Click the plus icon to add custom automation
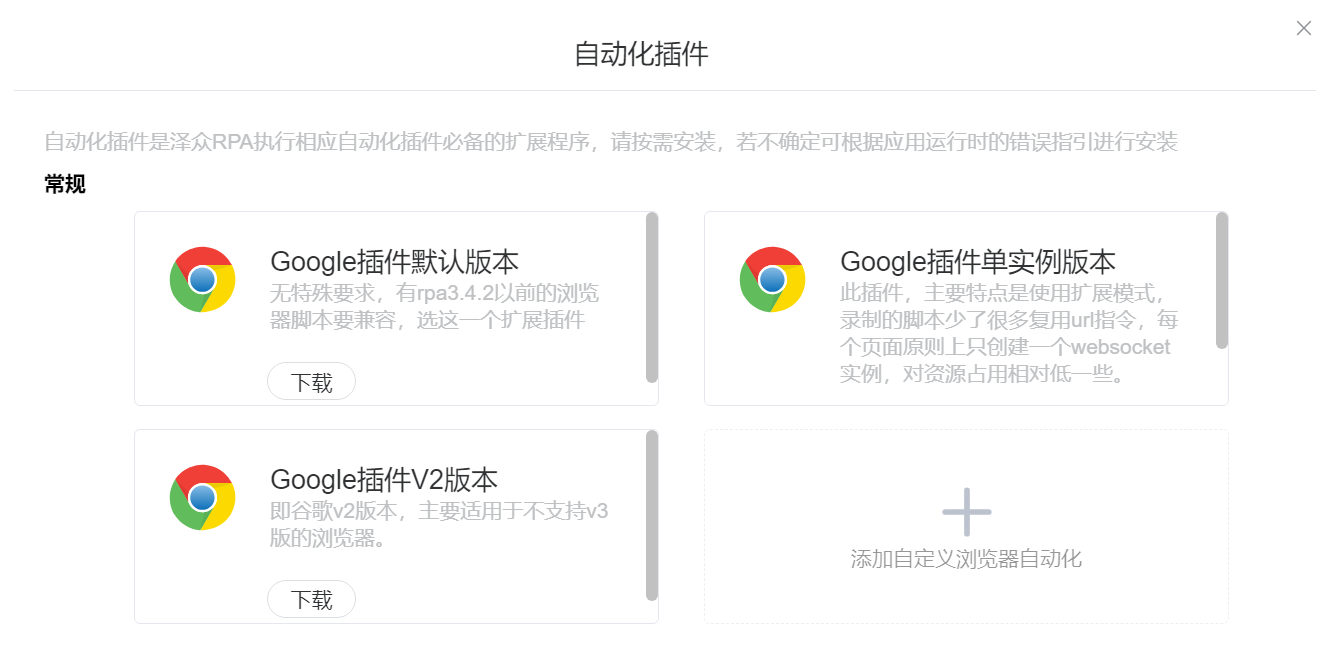 pos(966,512)
